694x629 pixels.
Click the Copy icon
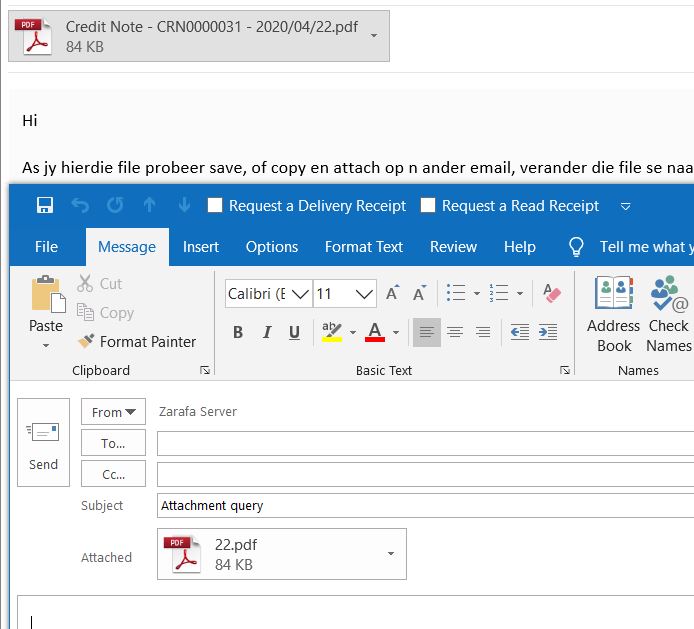point(85,312)
